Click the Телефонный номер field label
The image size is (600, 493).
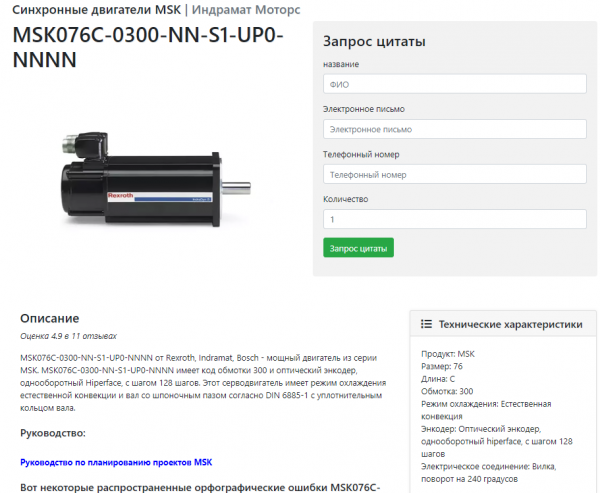click(x=361, y=154)
